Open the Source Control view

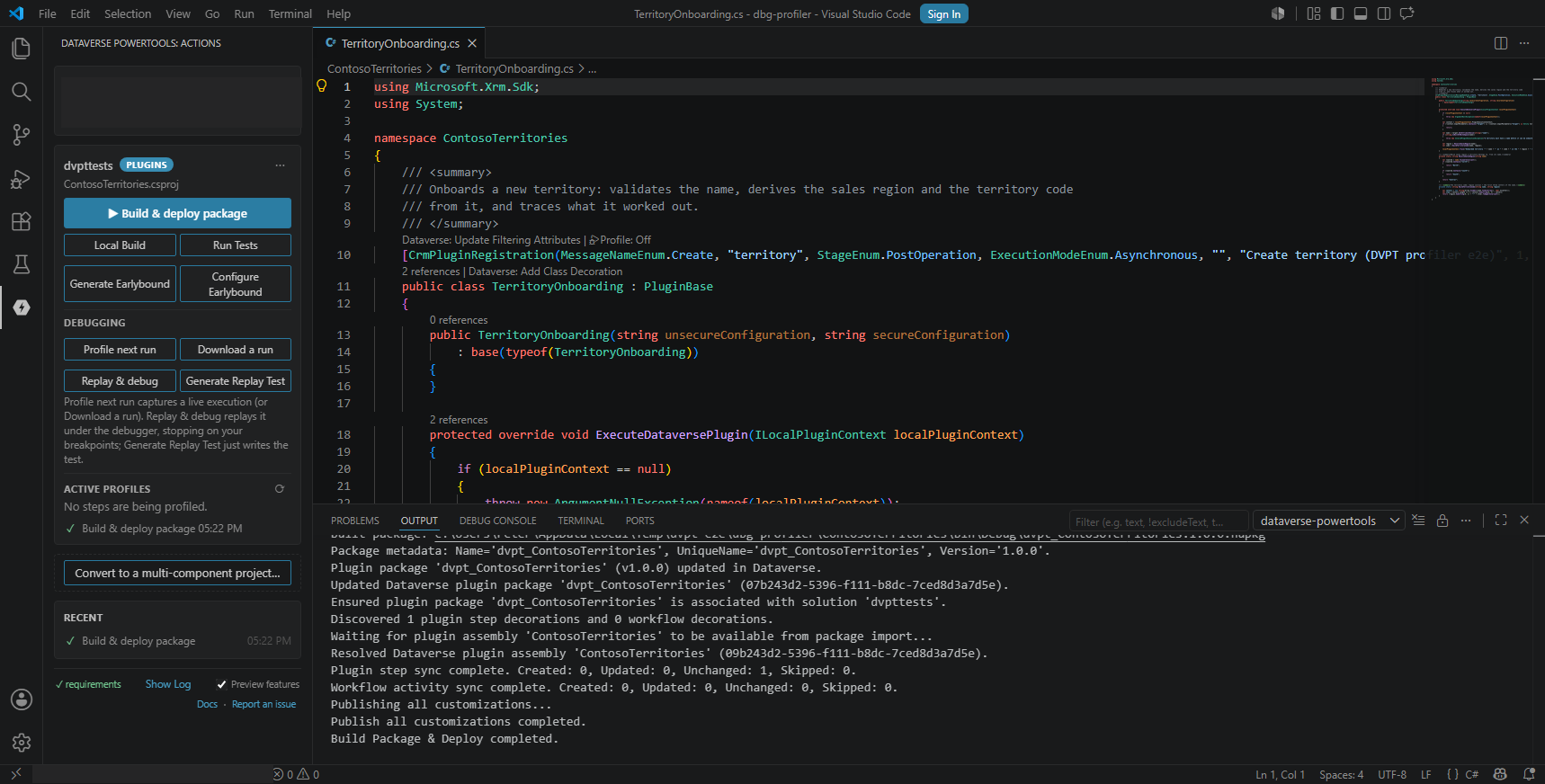coord(21,135)
